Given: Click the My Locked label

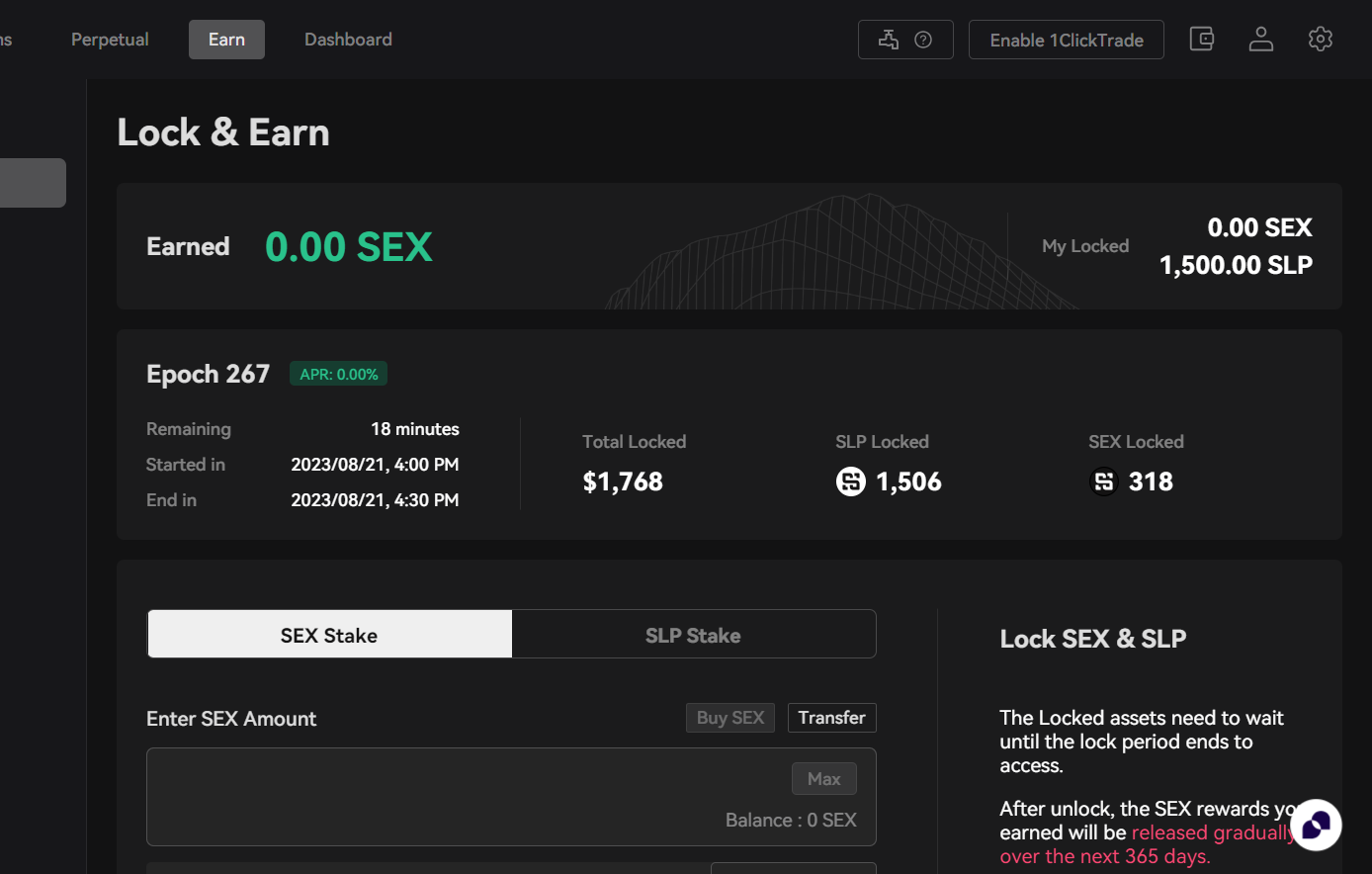Looking at the screenshot, I should tap(1085, 246).
